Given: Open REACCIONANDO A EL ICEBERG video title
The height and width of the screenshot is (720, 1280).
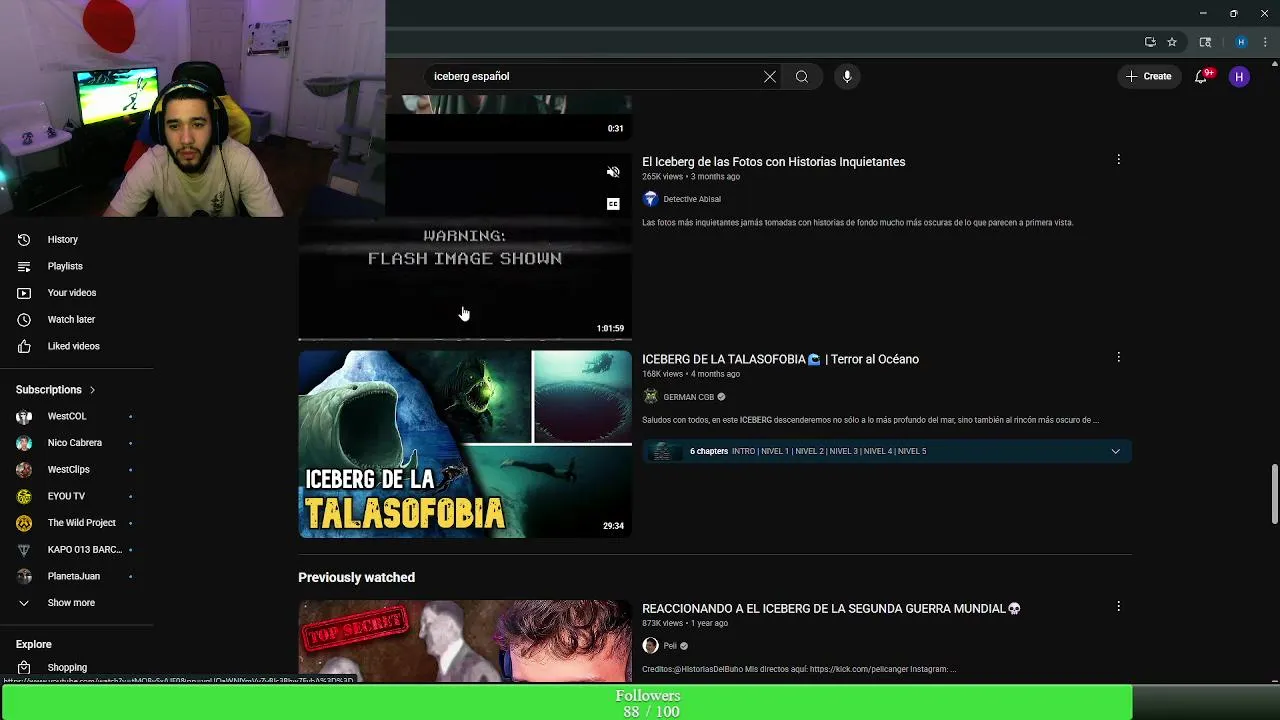Looking at the screenshot, I should tap(831, 608).
